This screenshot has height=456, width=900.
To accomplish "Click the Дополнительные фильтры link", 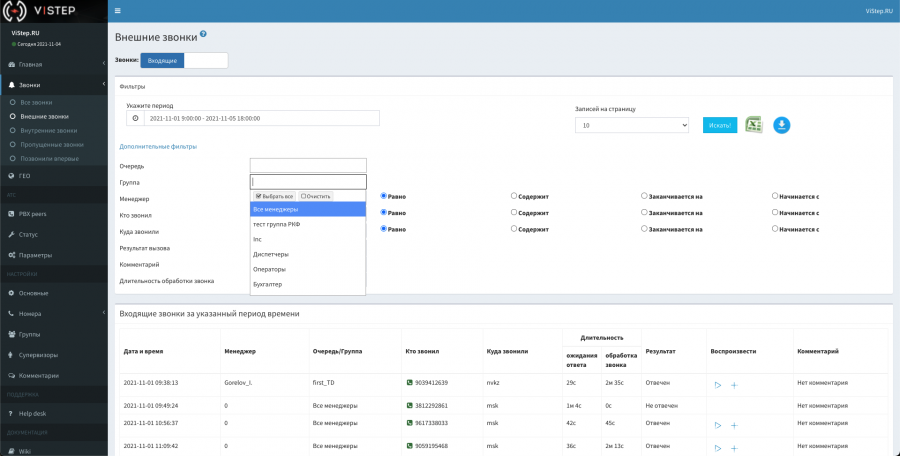I will (x=158, y=147).
